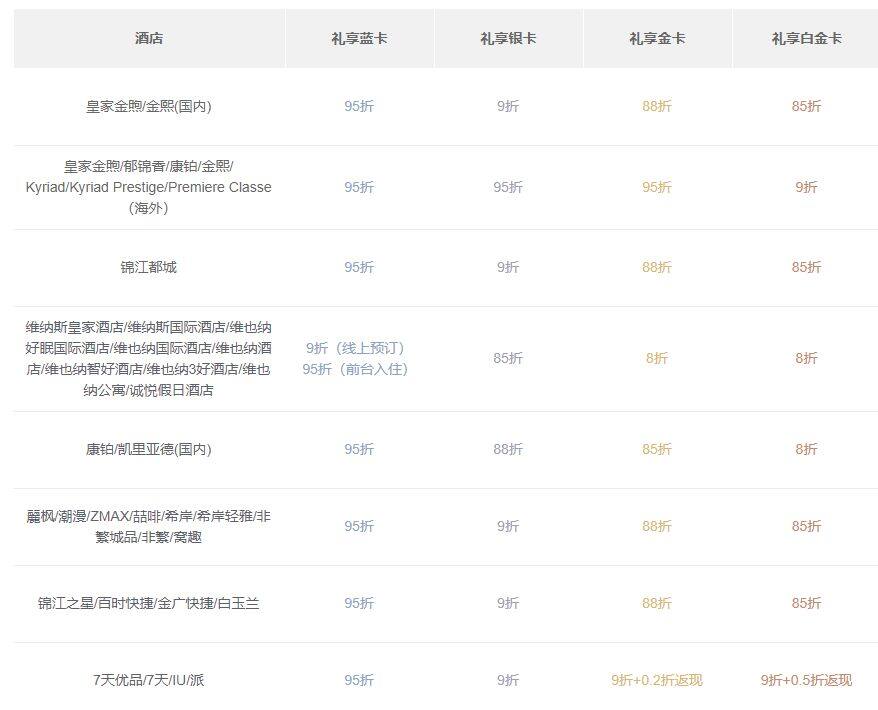Select 9折 silver card cell for 皇家金煦/金熙(国内)
This screenshot has height=710, width=878.
(508, 106)
